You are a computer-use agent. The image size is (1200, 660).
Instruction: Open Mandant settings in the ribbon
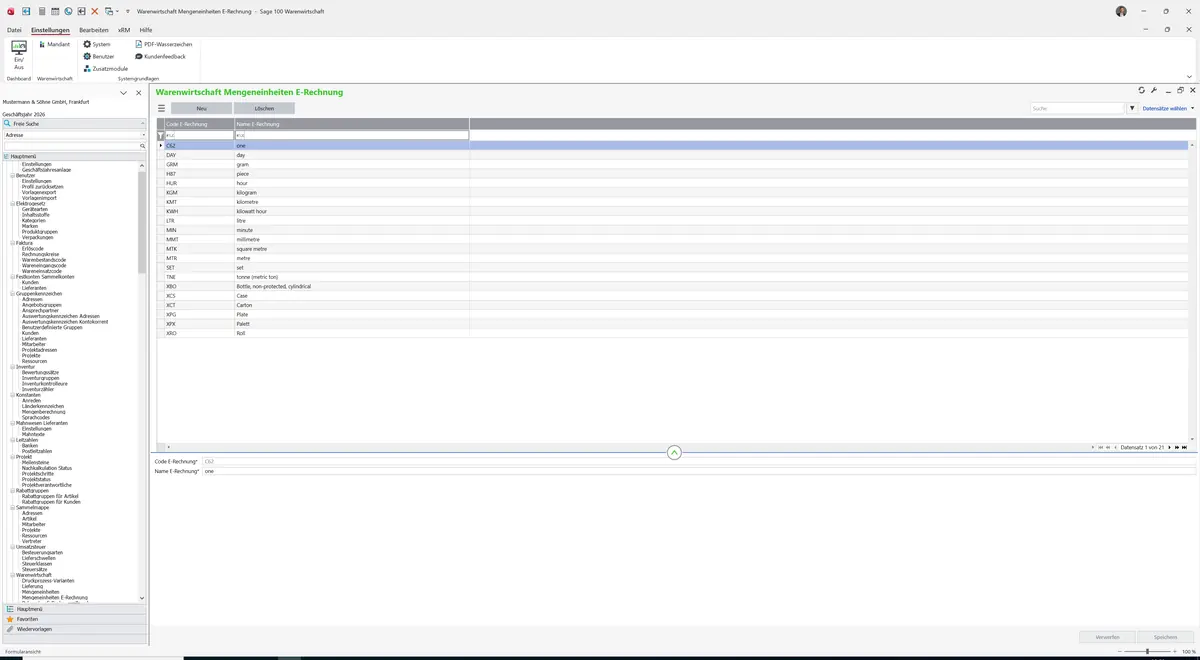tap(55, 44)
